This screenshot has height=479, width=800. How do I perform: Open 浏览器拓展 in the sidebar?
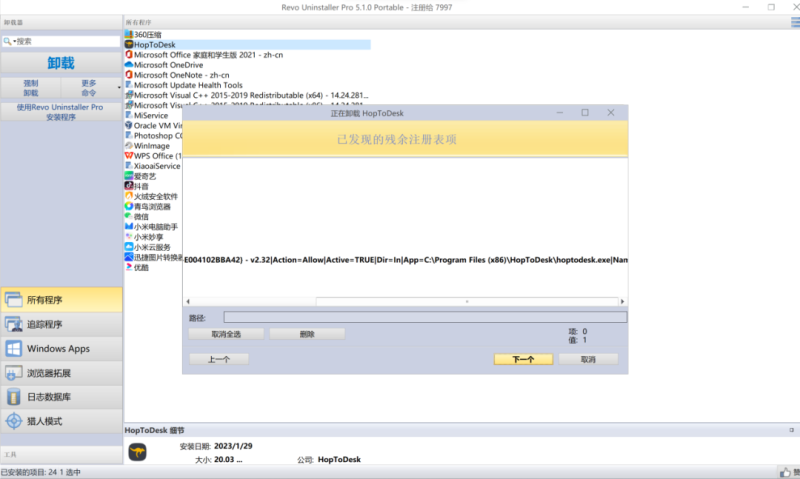coord(61,373)
